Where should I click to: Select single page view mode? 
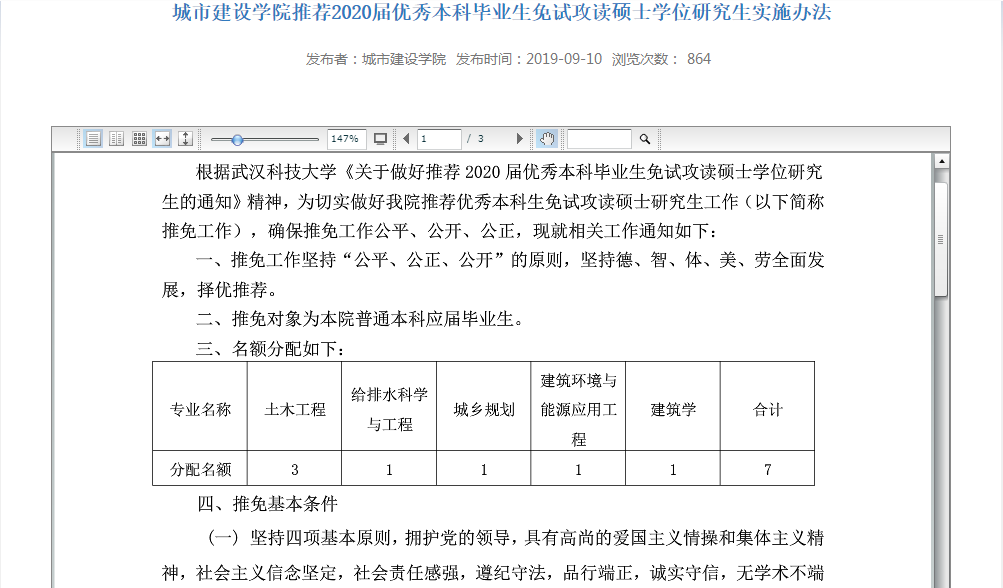coord(93,139)
